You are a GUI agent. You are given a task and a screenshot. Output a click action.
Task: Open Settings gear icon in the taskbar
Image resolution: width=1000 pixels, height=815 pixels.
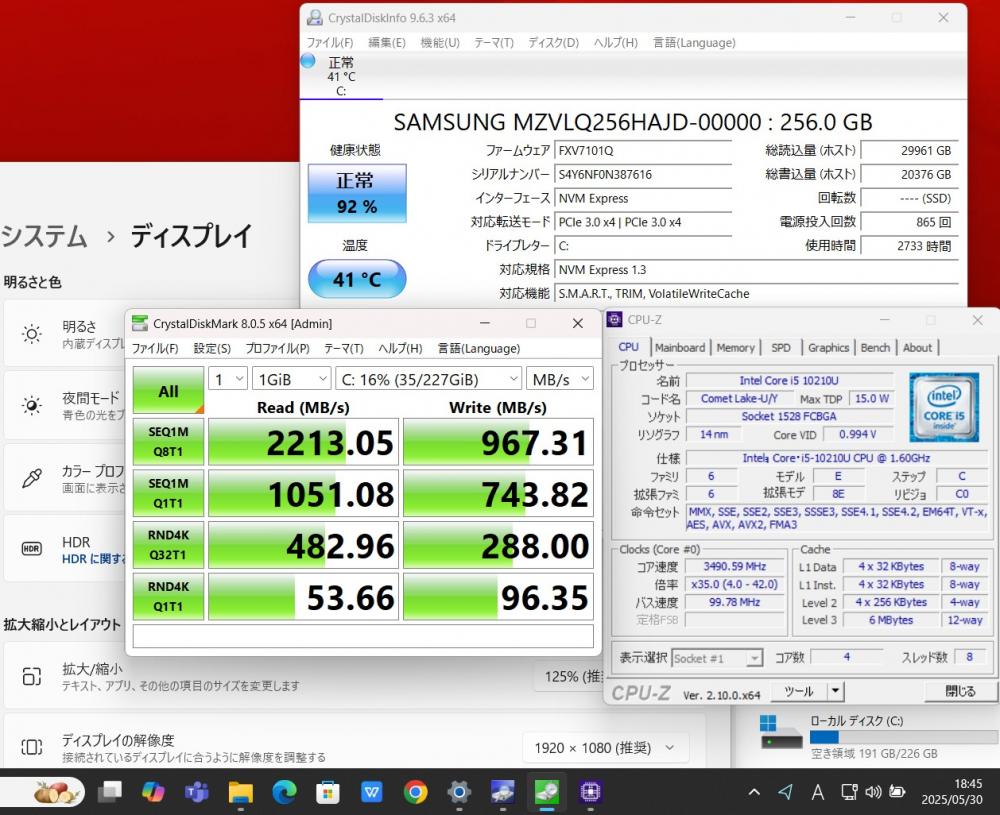coord(459,792)
